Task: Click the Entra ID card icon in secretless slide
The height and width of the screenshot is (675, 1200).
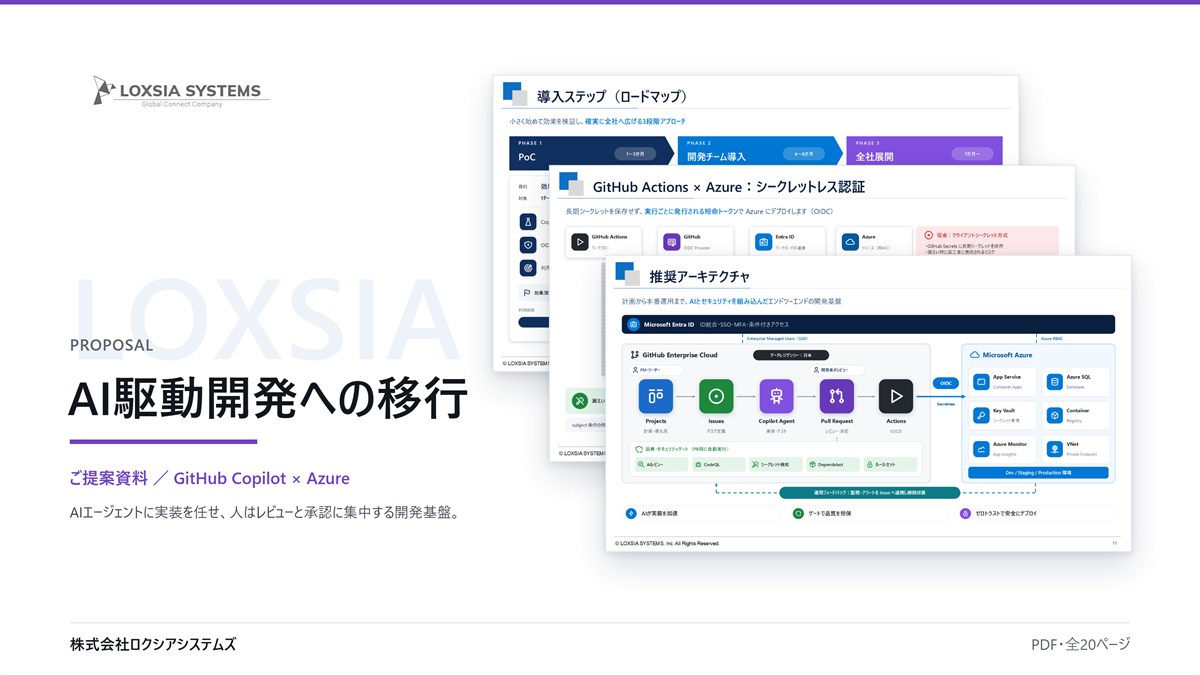Action: [x=763, y=242]
